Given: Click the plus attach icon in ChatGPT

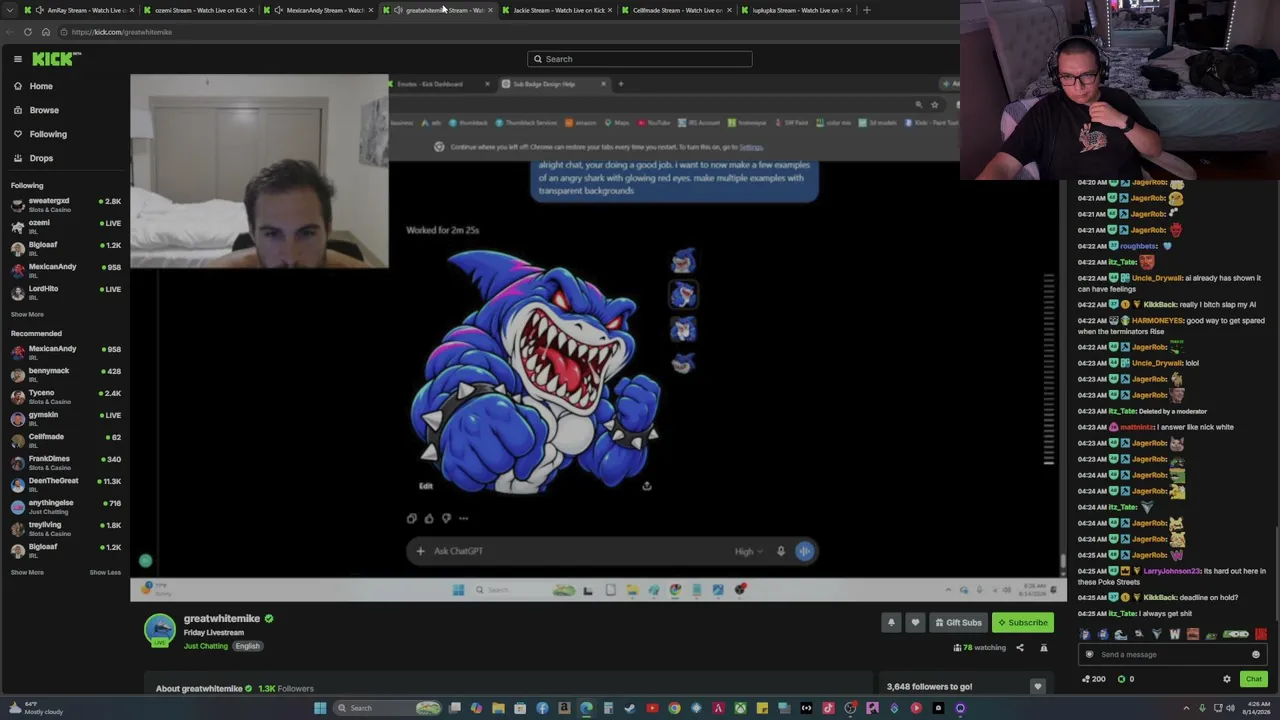Looking at the screenshot, I should (x=421, y=551).
